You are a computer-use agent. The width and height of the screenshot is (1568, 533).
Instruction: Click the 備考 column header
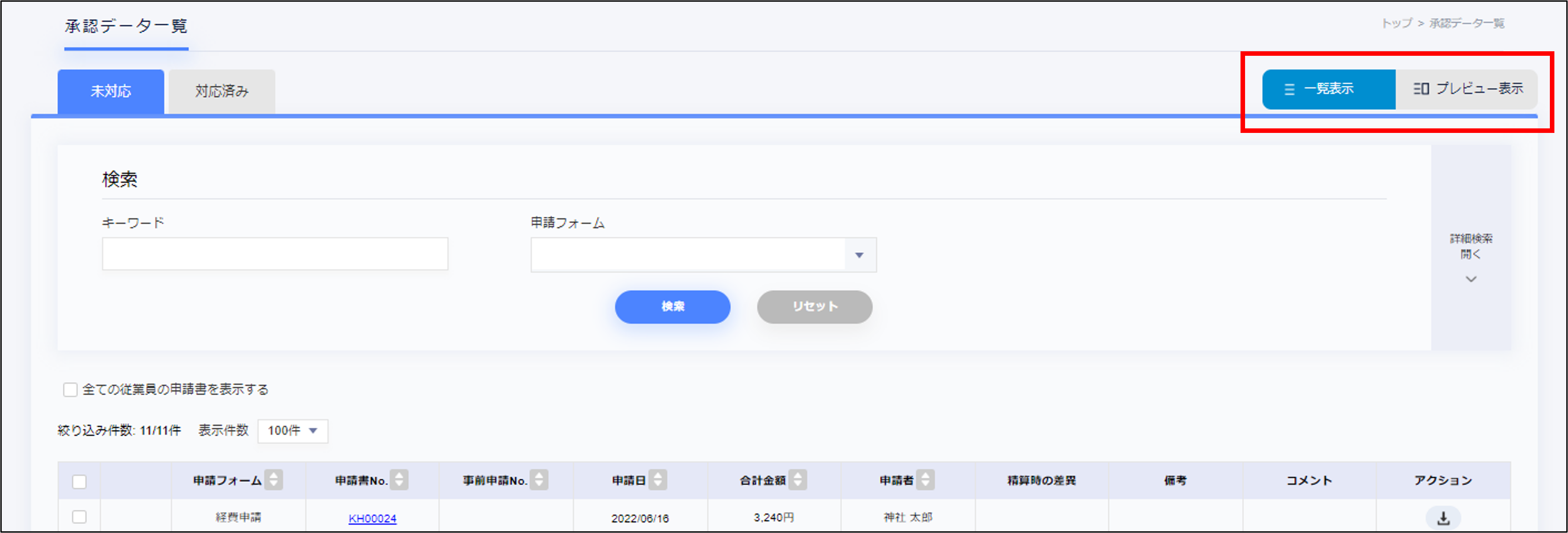[1175, 481]
